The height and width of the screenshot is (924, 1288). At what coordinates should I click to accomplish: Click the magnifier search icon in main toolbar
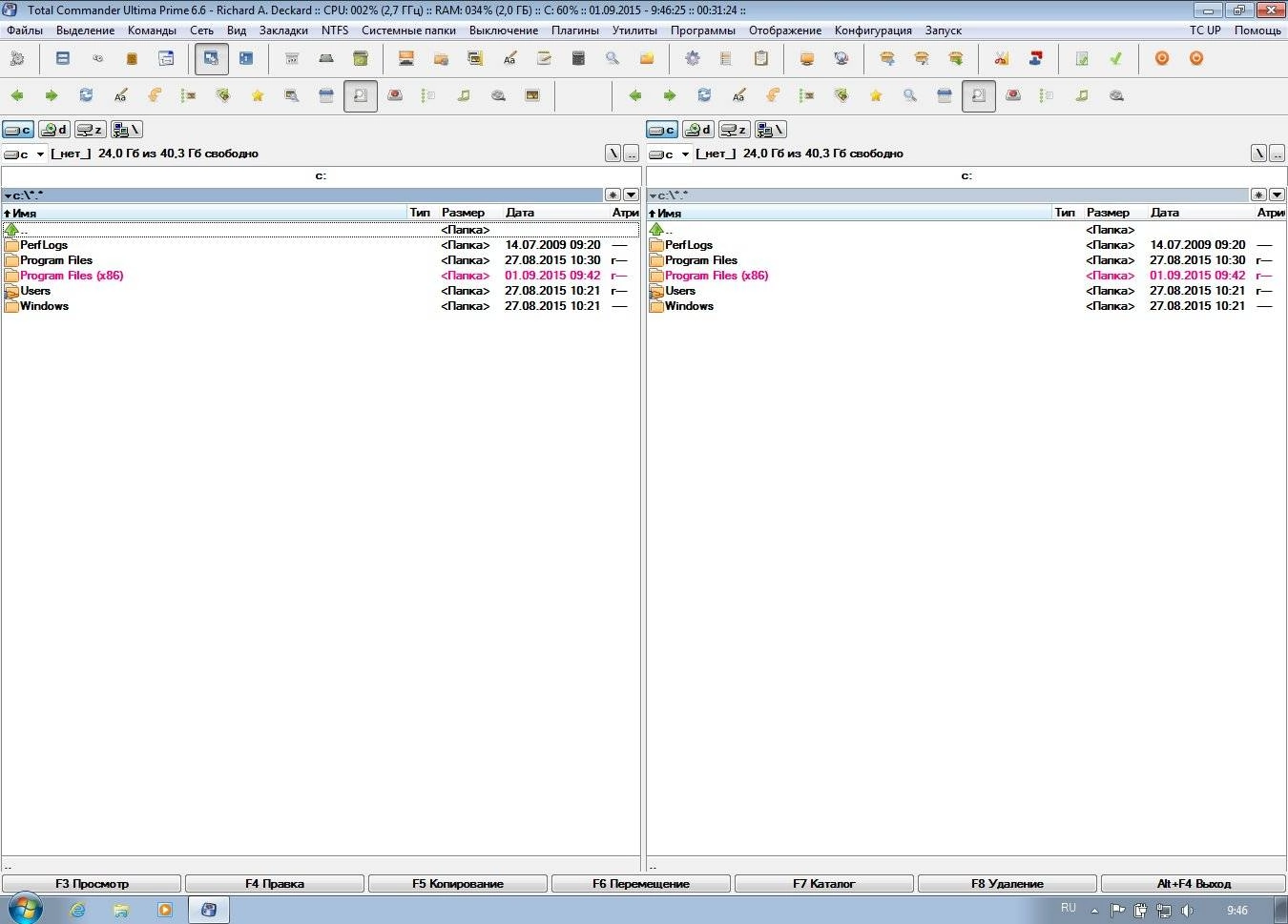[613, 59]
